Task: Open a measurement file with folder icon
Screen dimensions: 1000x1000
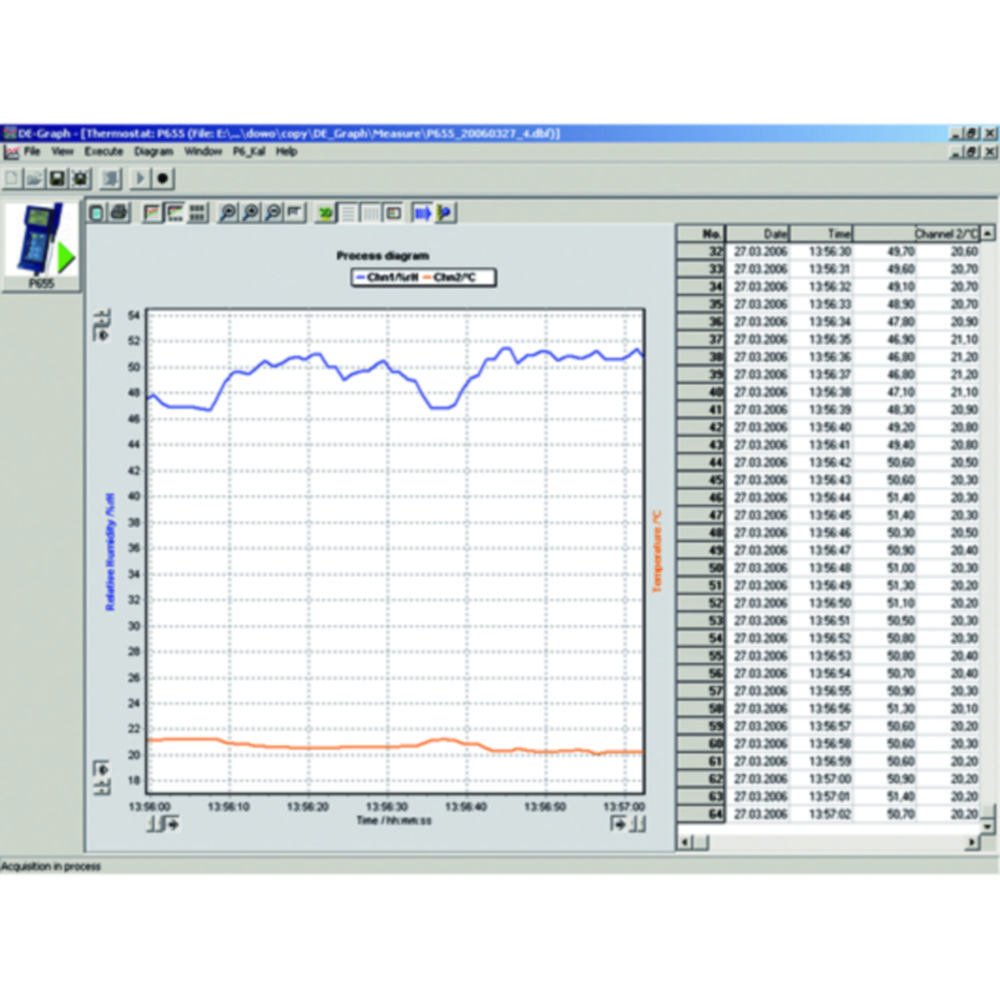Action: (x=33, y=179)
